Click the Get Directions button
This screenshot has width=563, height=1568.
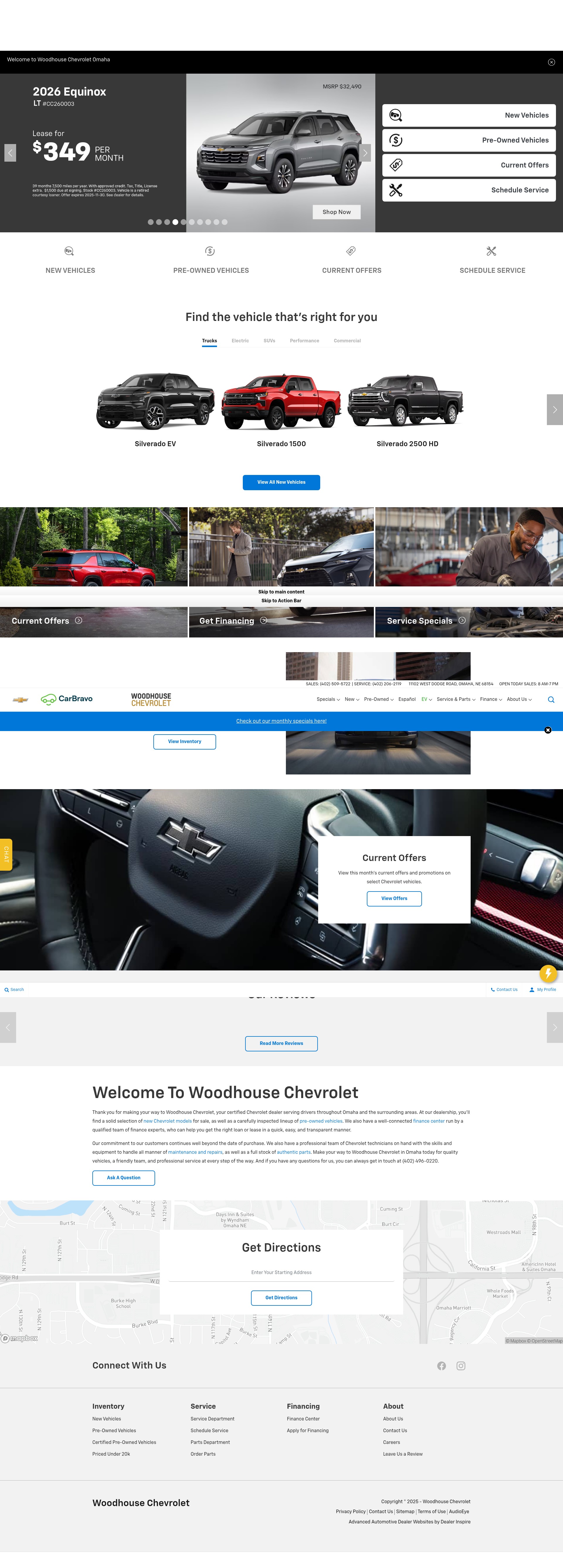click(281, 1298)
